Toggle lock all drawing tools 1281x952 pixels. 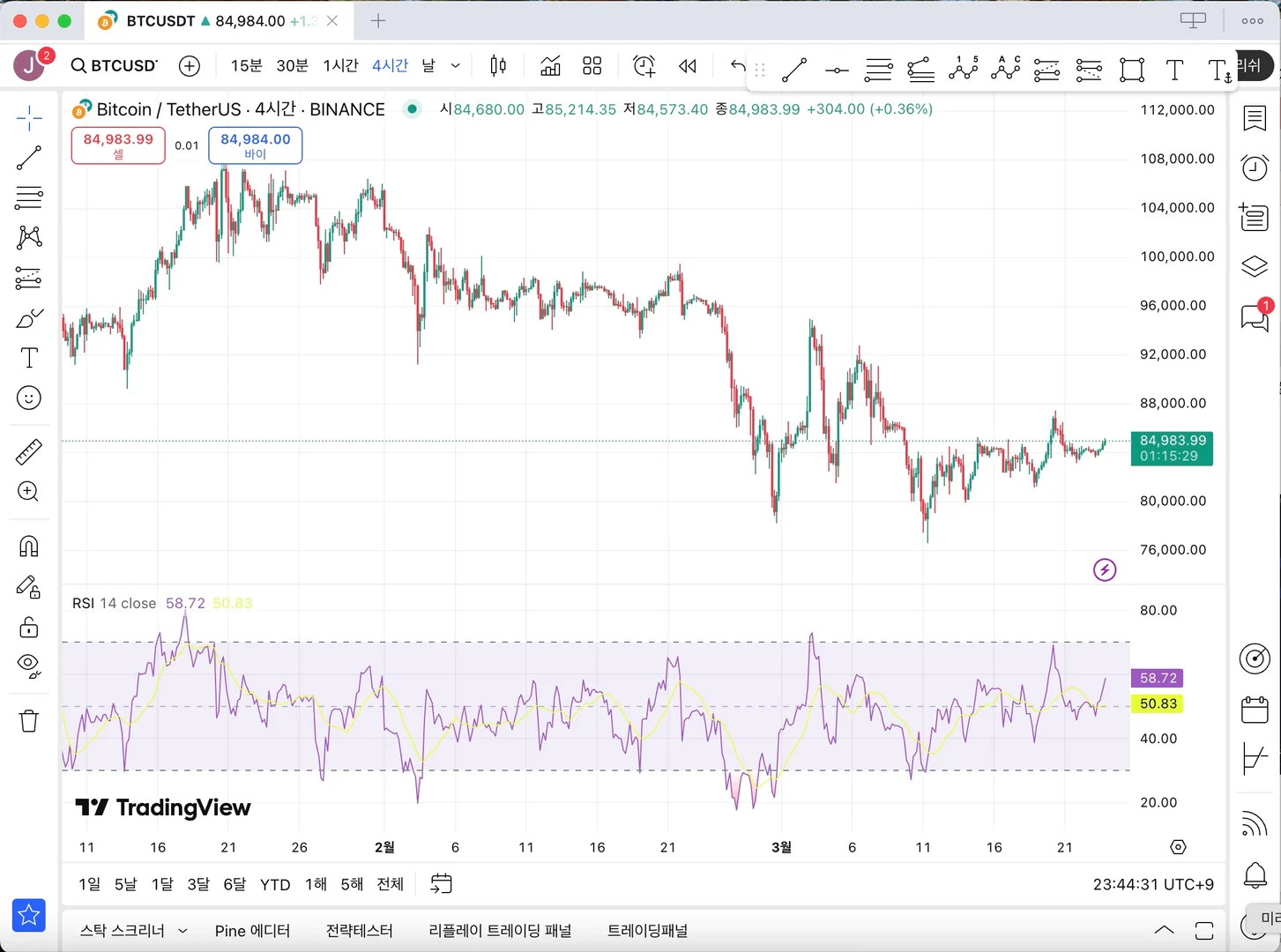29,627
